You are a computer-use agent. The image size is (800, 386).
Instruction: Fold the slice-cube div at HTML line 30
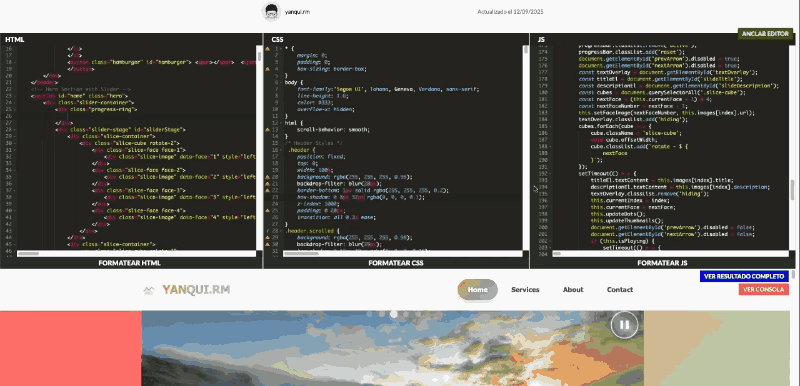click(x=15, y=143)
